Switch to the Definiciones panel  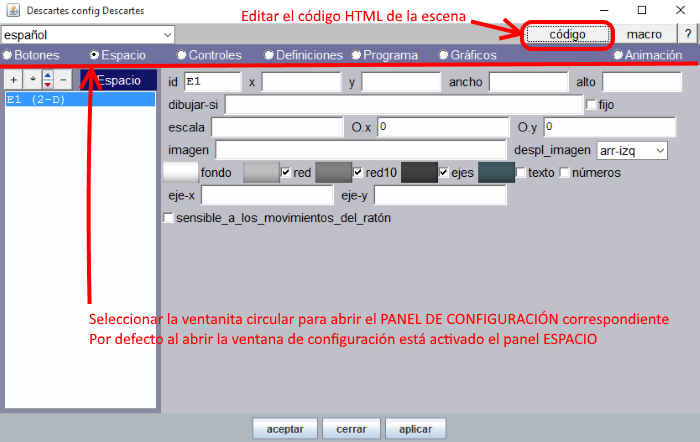[x=268, y=55]
